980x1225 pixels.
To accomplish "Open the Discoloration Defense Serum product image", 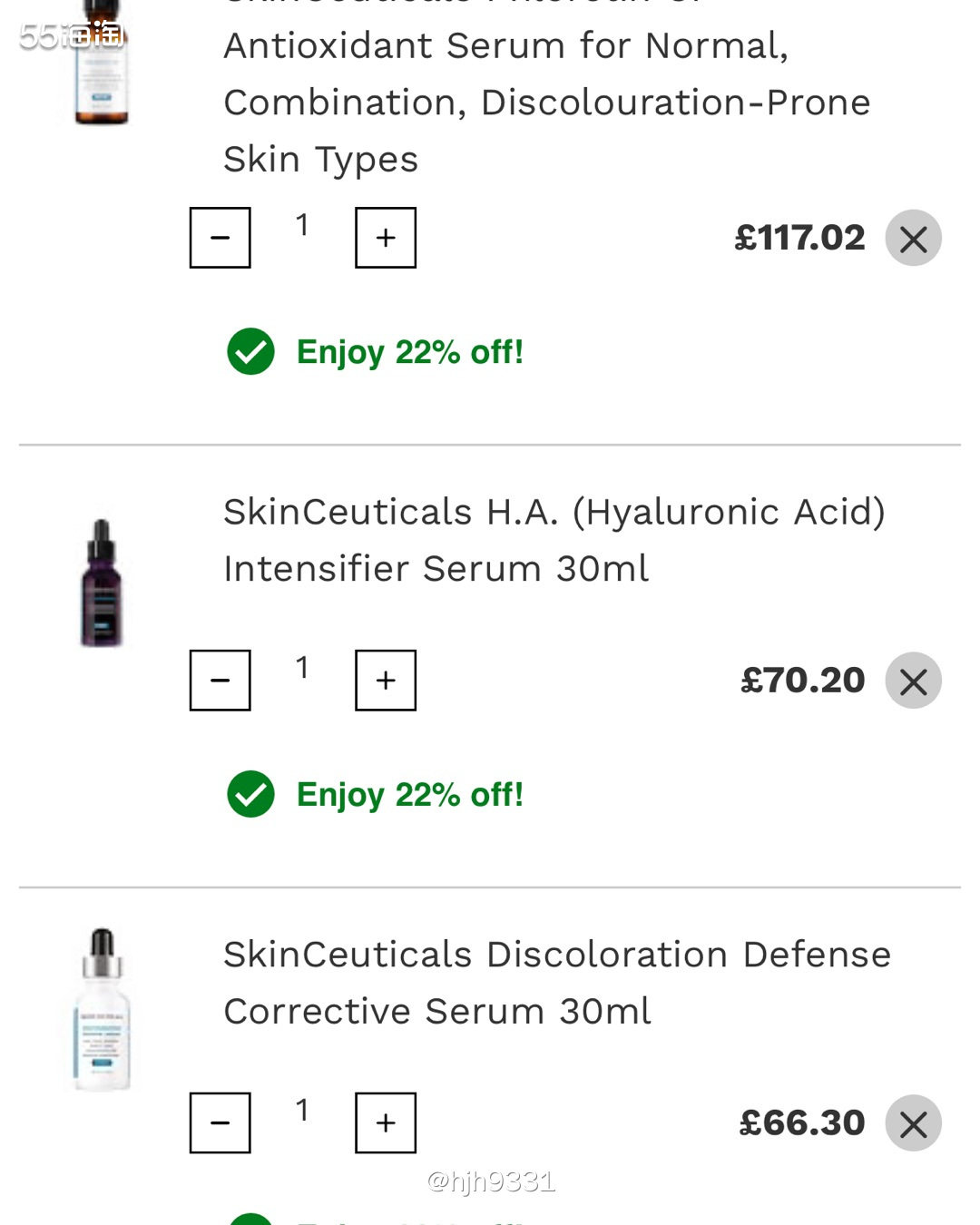I will pos(102,1009).
